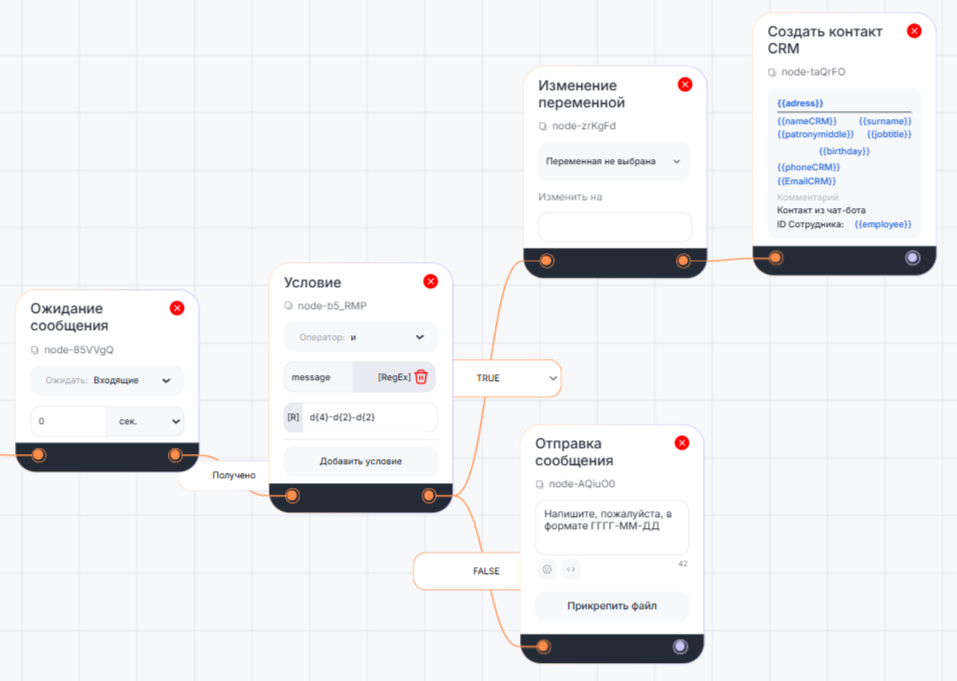Delete the RegEx condition with trash icon
The width and height of the screenshot is (957, 681).
[x=421, y=377]
